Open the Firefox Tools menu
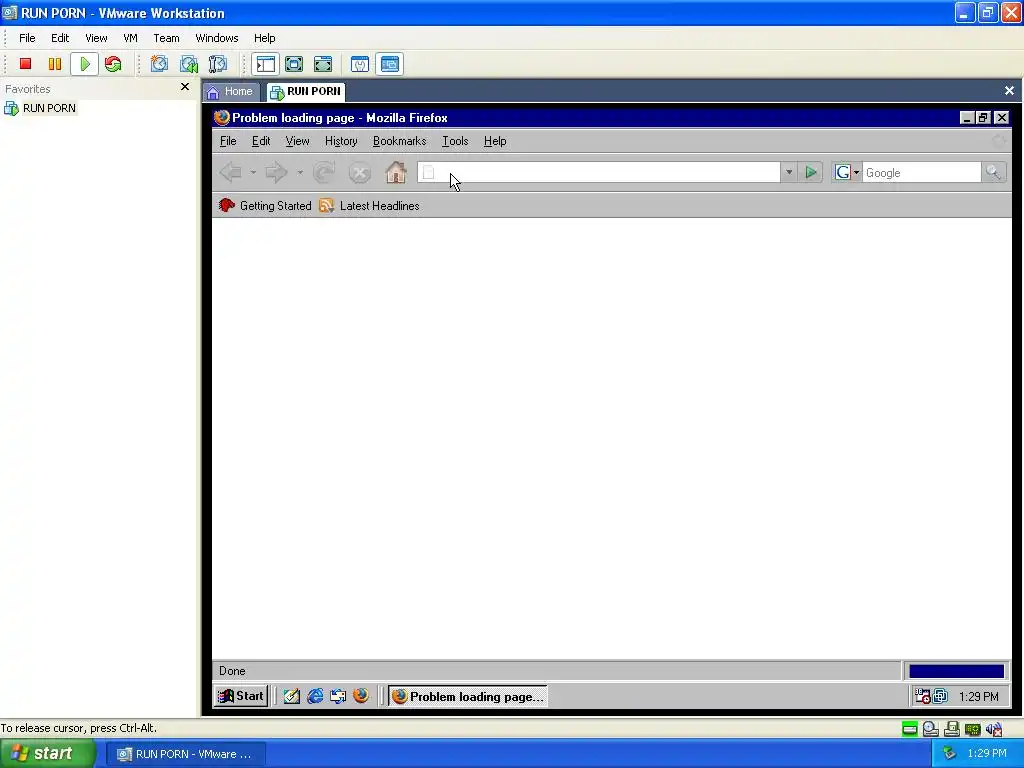This screenshot has height=768, width=1024. pos(455,141)
